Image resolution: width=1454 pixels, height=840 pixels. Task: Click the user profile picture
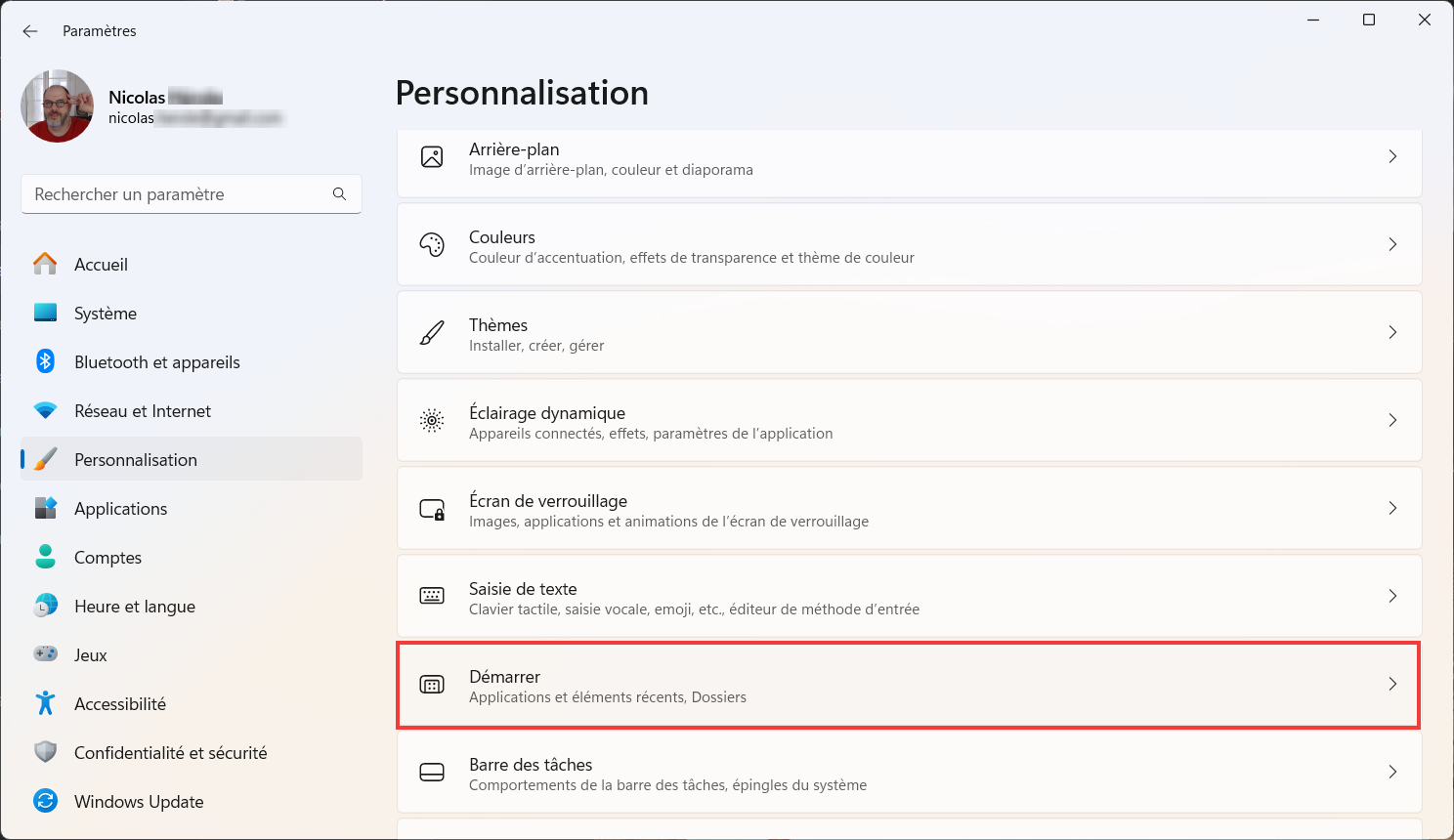[x=58, y=106]
